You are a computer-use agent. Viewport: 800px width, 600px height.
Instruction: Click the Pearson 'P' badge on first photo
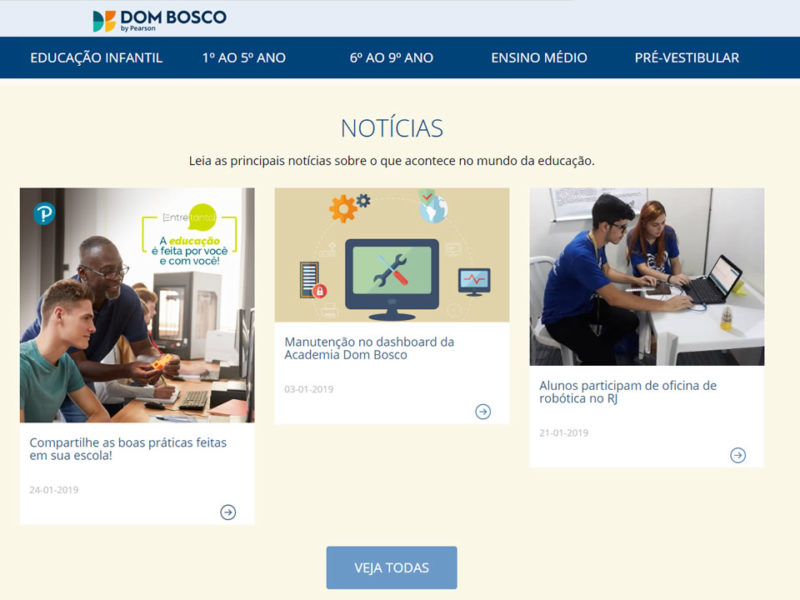(x=44, y=213)
